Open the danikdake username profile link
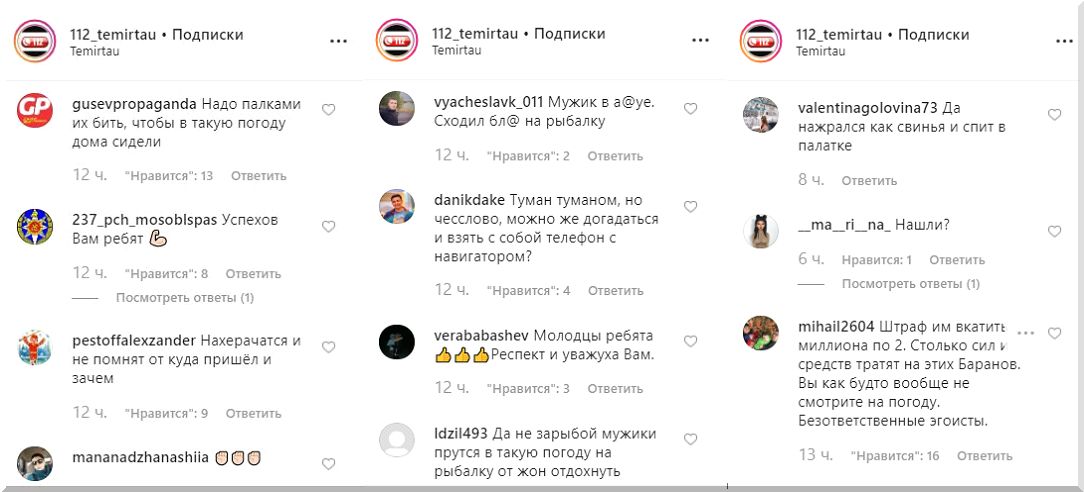Screen dimensions: 1084x492 click(469, 200)
